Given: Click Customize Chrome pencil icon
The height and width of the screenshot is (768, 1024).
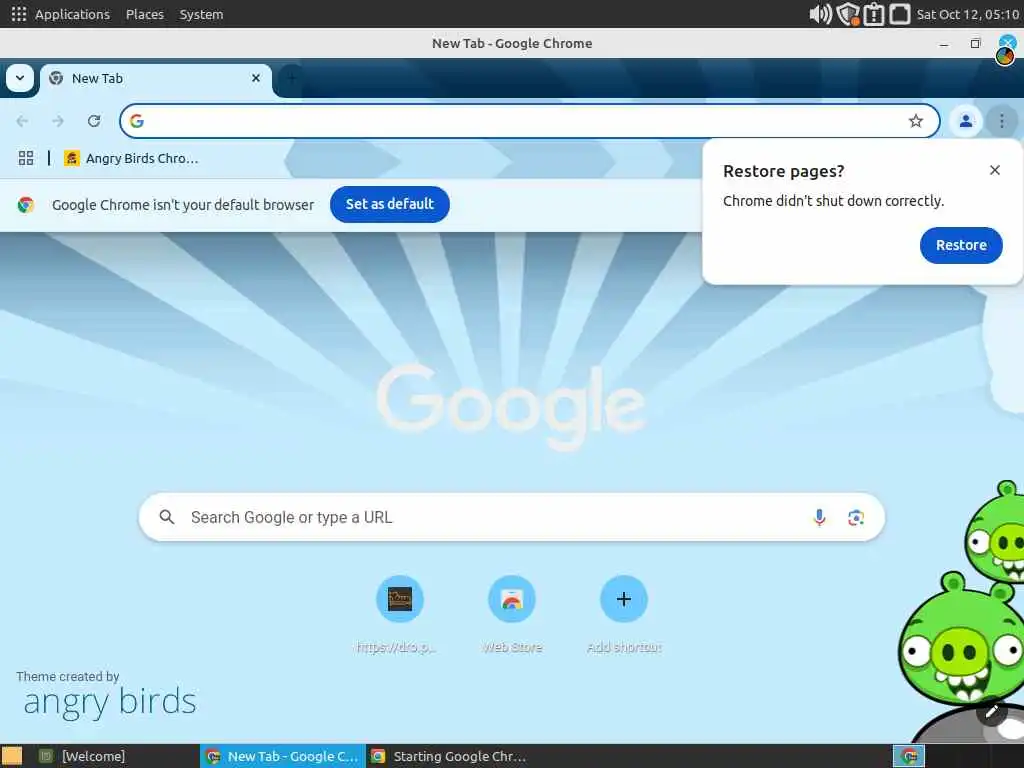Looking at the screenshot, I should [992, 712].
